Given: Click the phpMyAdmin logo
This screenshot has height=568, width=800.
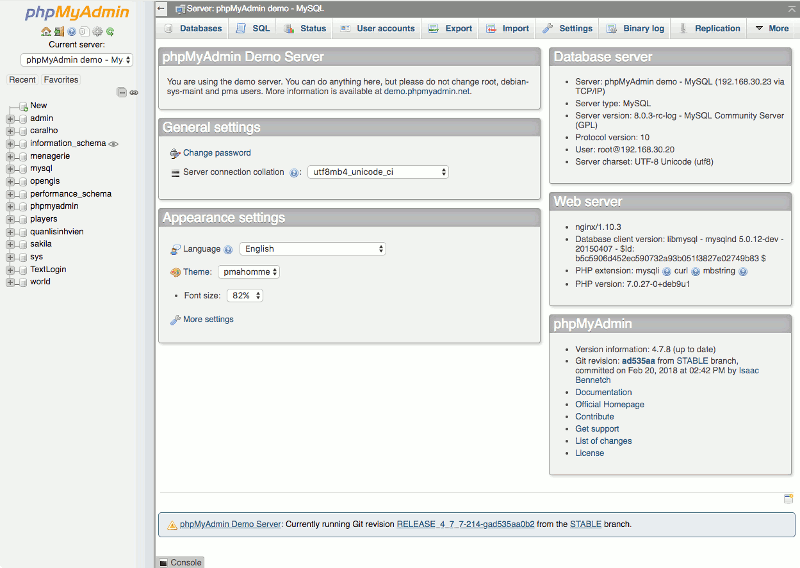Looking at the screenshot, I should coord(77,12).
